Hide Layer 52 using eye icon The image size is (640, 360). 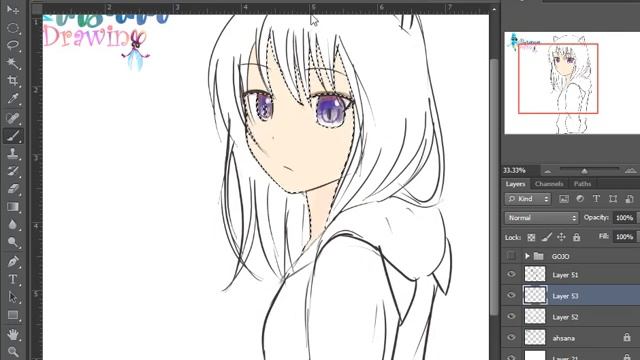point(511,316)
